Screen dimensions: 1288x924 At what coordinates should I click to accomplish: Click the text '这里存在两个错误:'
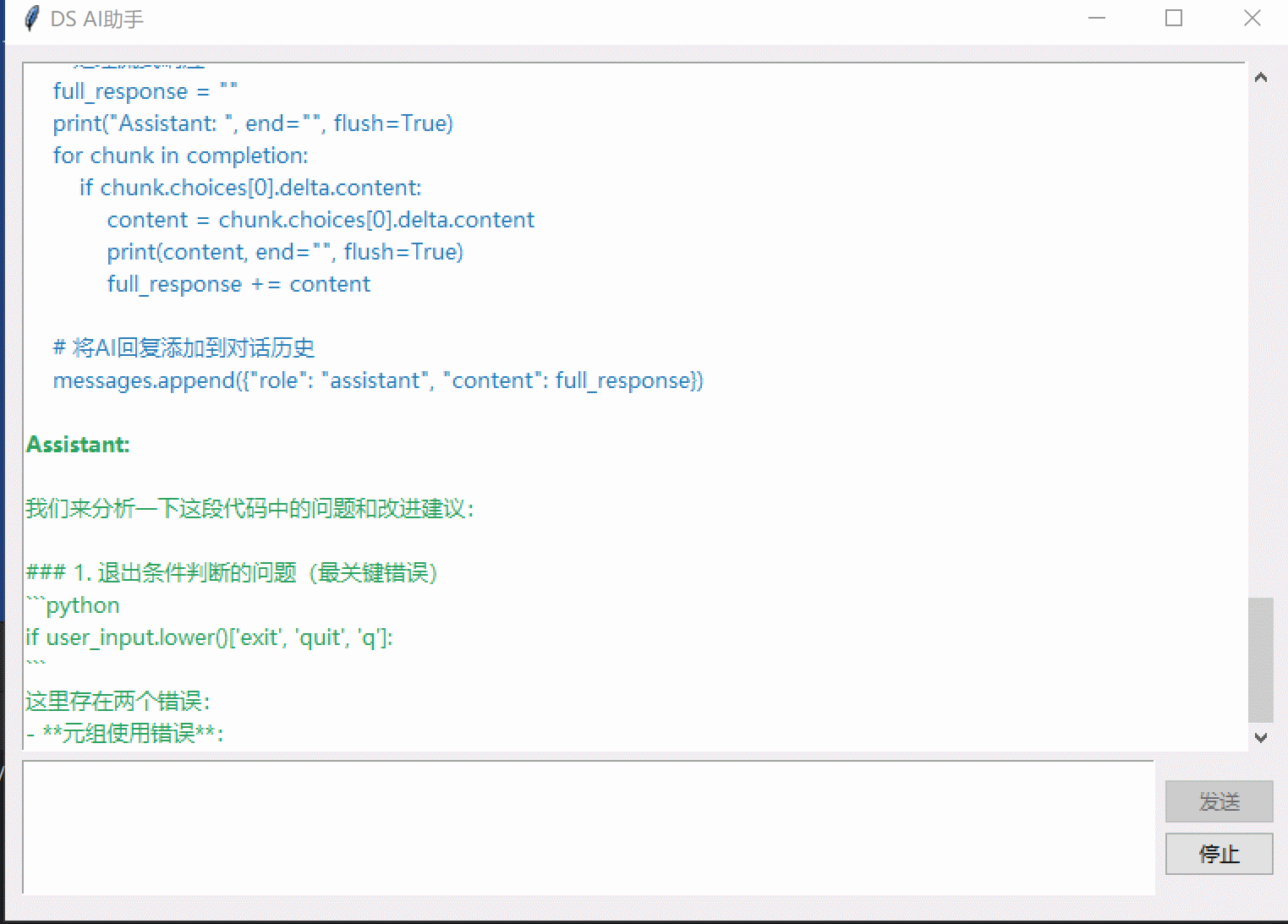point(118,702)
